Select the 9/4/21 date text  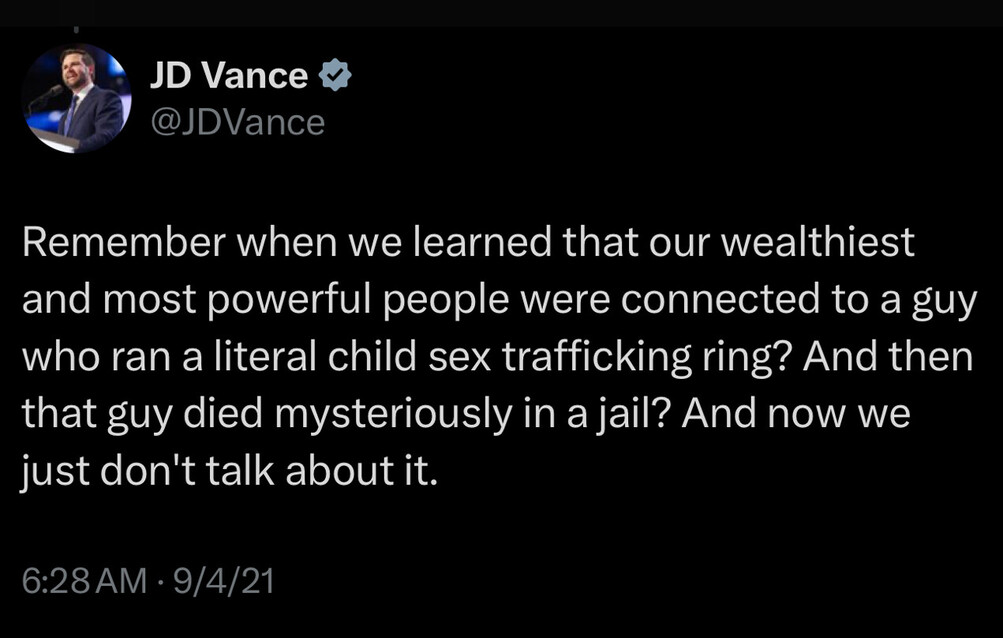(224, 580)
